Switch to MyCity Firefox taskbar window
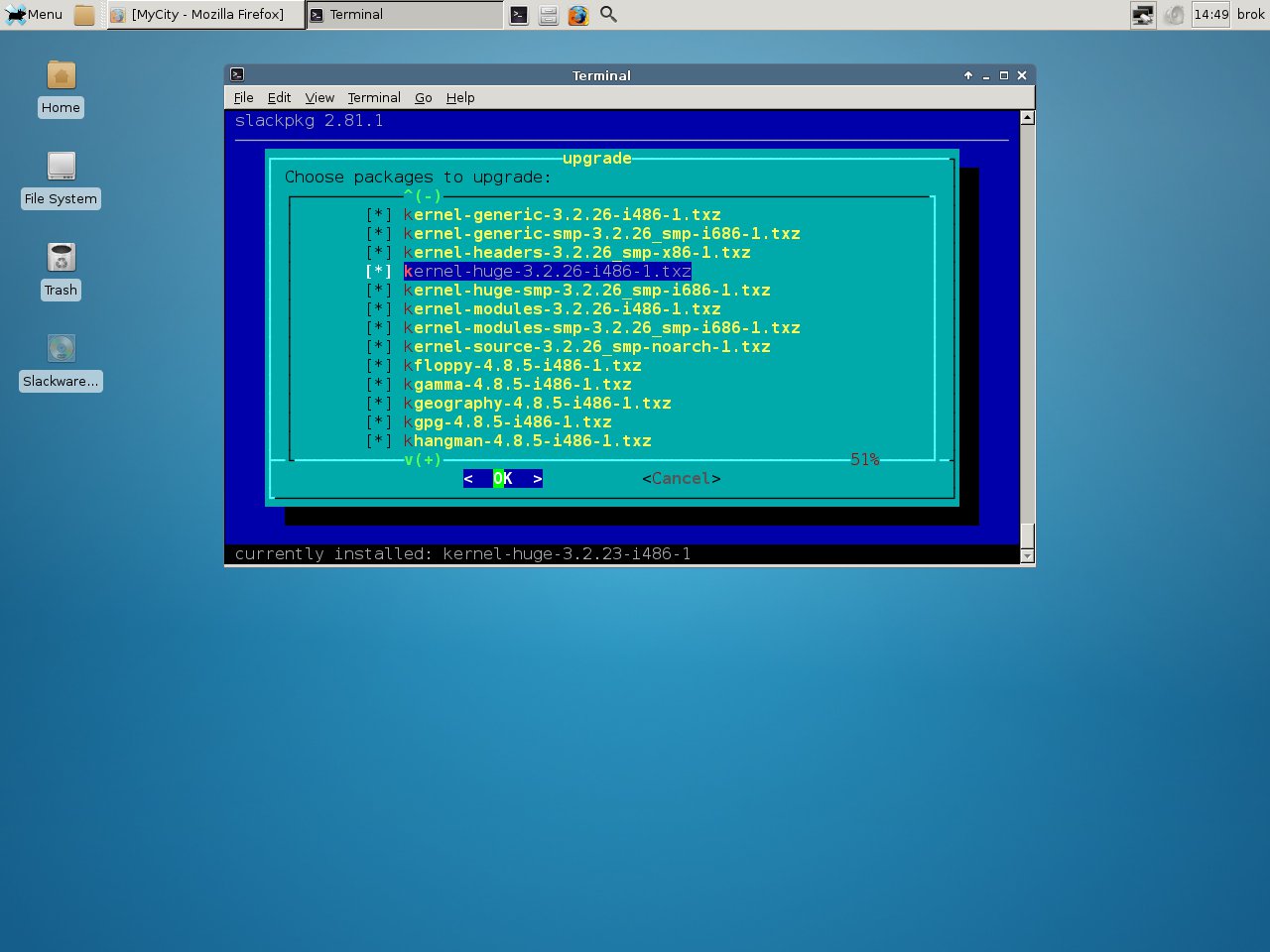 point(205,15)
